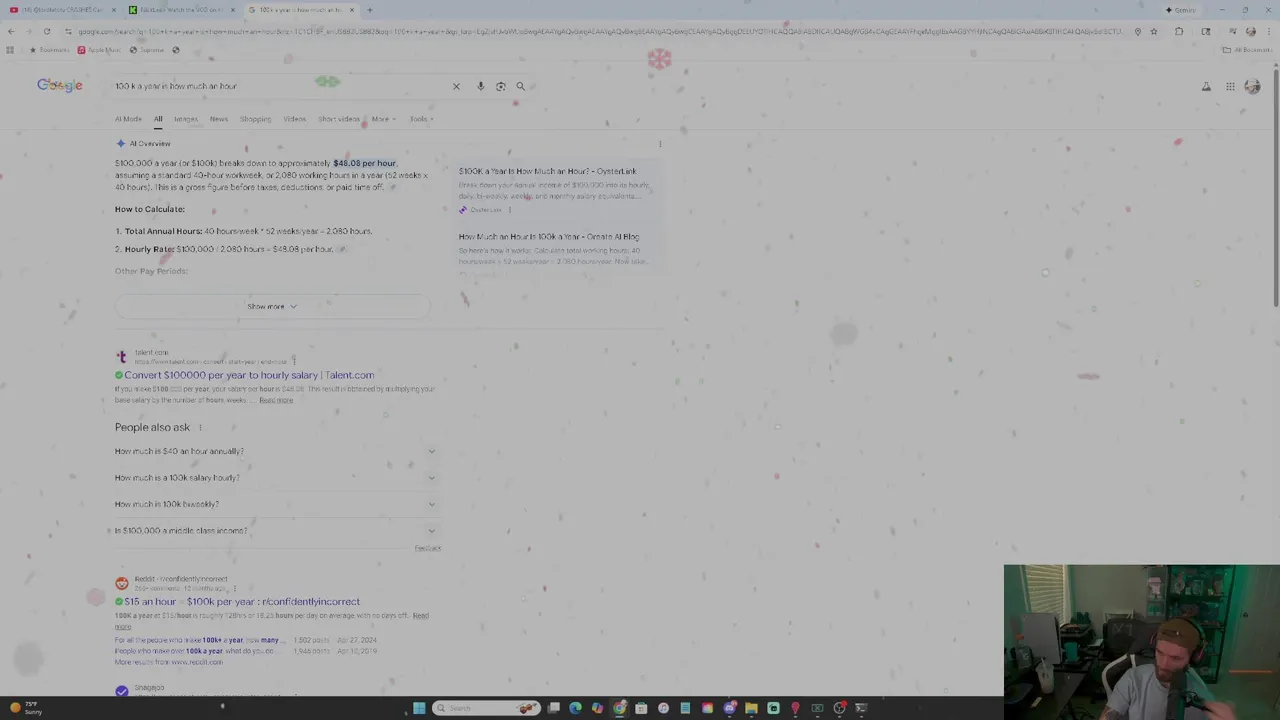Open Talent.com convert $100000 result

tap(249, 375)
